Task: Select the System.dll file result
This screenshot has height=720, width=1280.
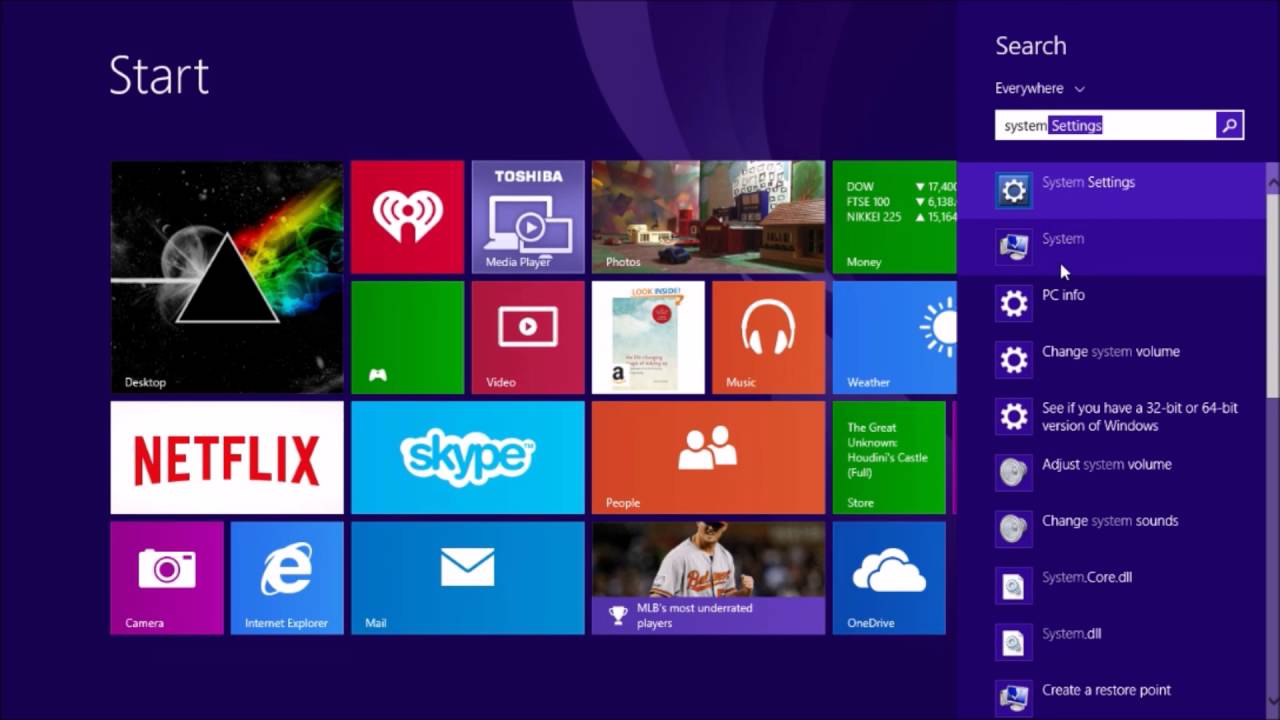Action: coord(1112,641)
